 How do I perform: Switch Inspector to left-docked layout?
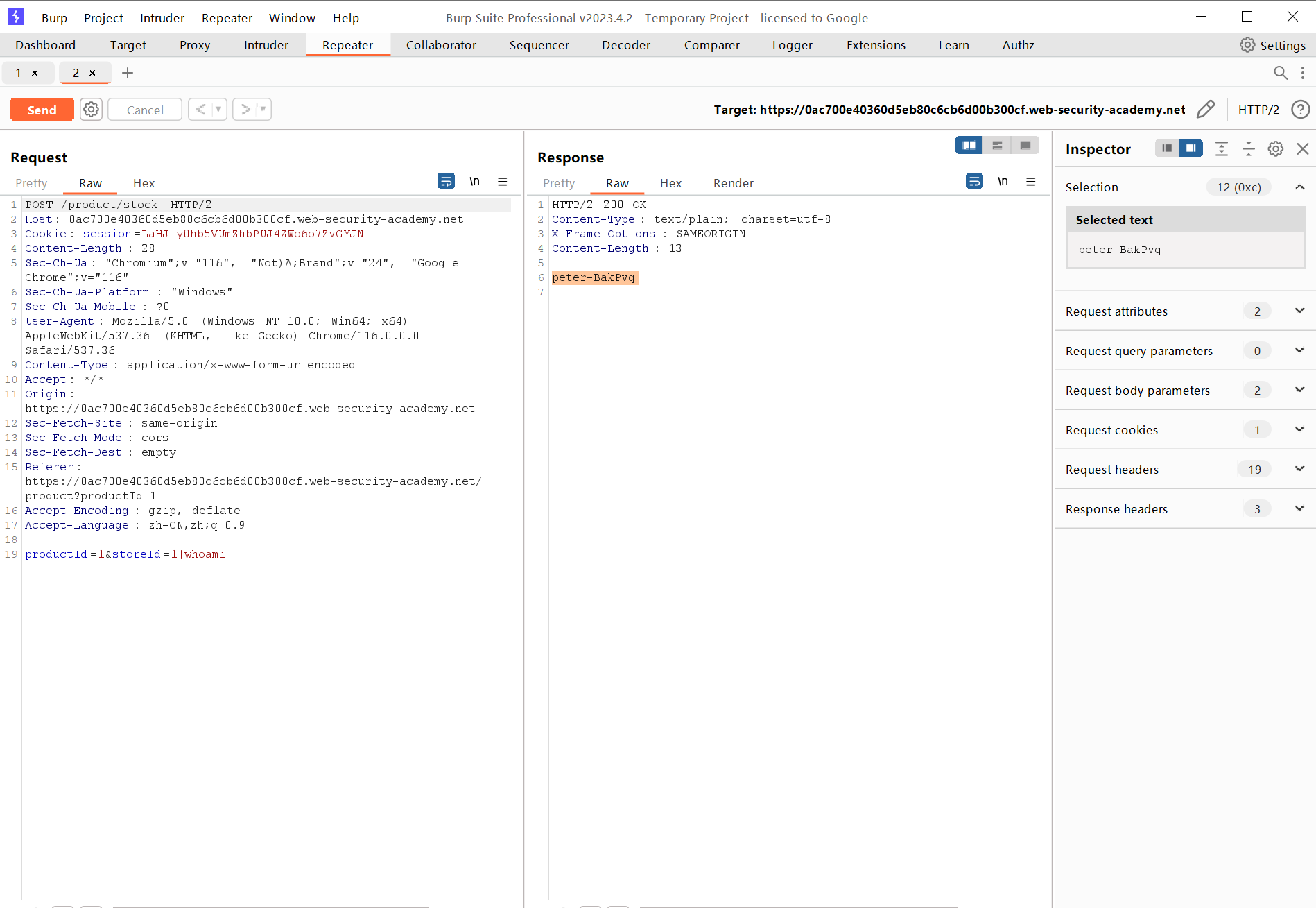pyautogui.click(x=1167, y=148)
